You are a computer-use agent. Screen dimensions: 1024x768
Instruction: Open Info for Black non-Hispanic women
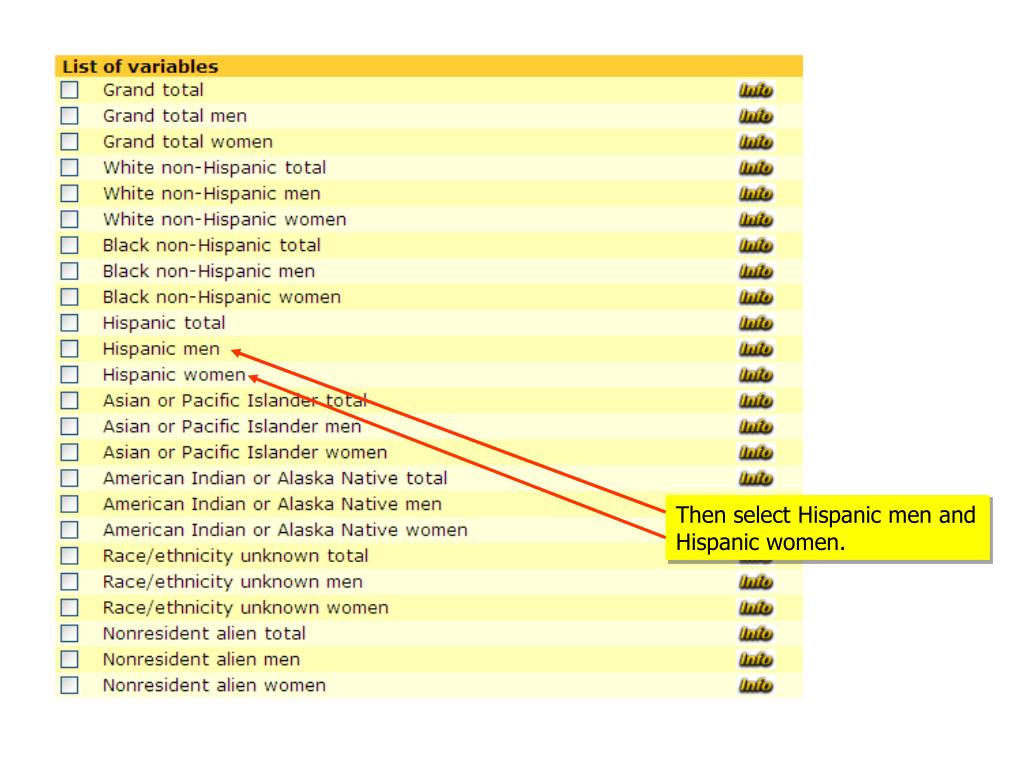[x=756, y=297]
